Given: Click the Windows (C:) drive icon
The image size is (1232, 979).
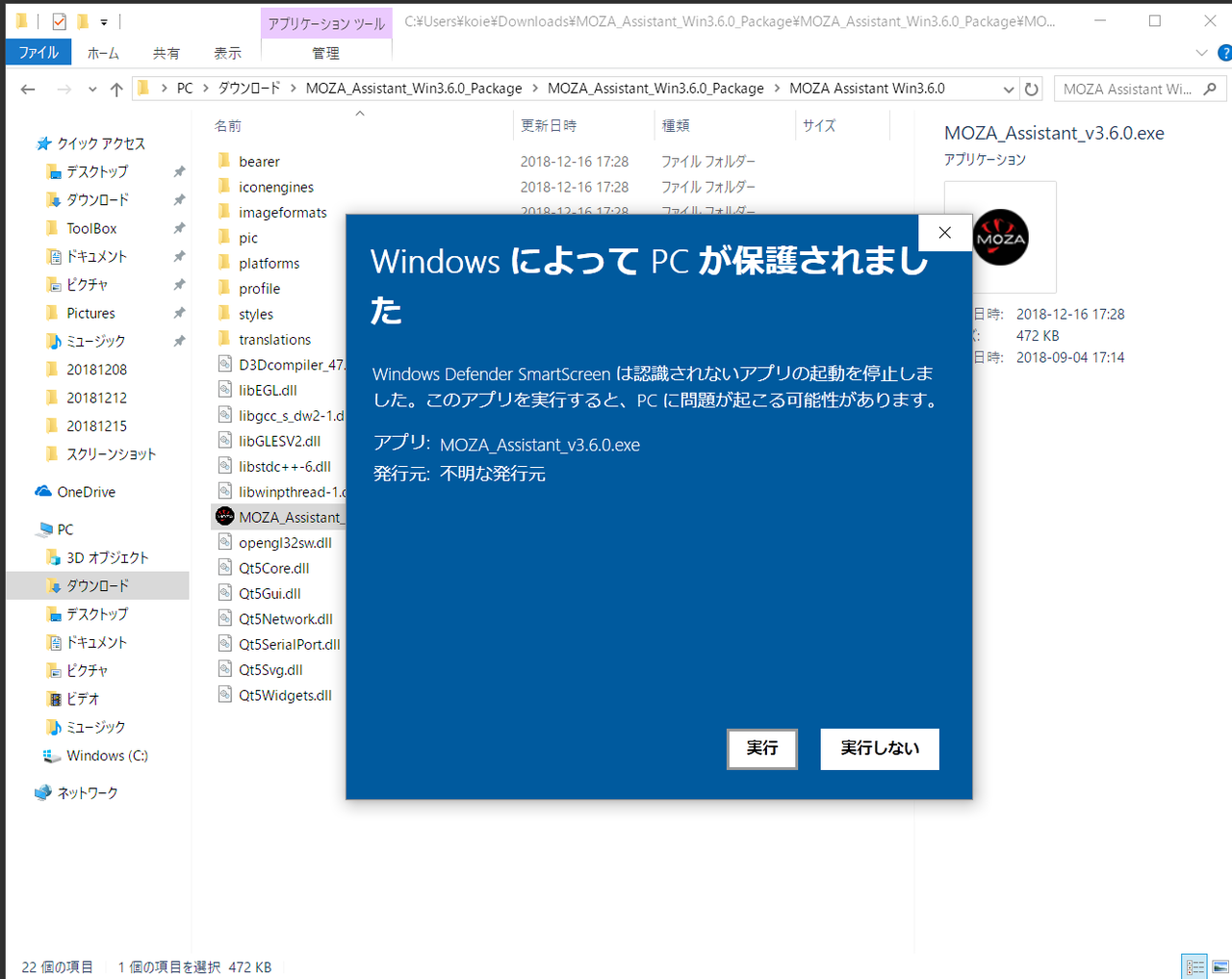Looking at the screenshot, I should tap(51, 756).
